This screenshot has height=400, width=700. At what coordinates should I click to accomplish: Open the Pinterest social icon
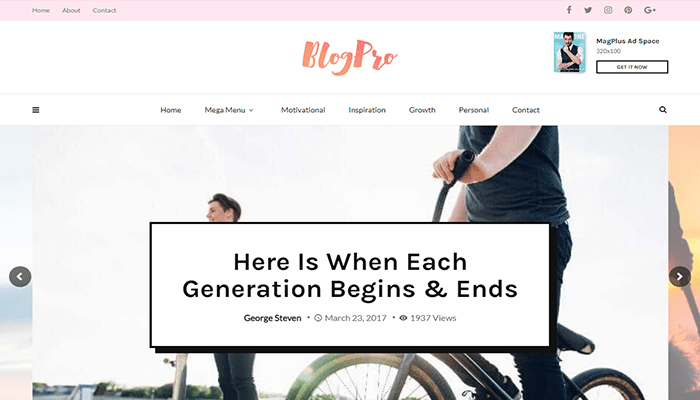coord(628,10)
